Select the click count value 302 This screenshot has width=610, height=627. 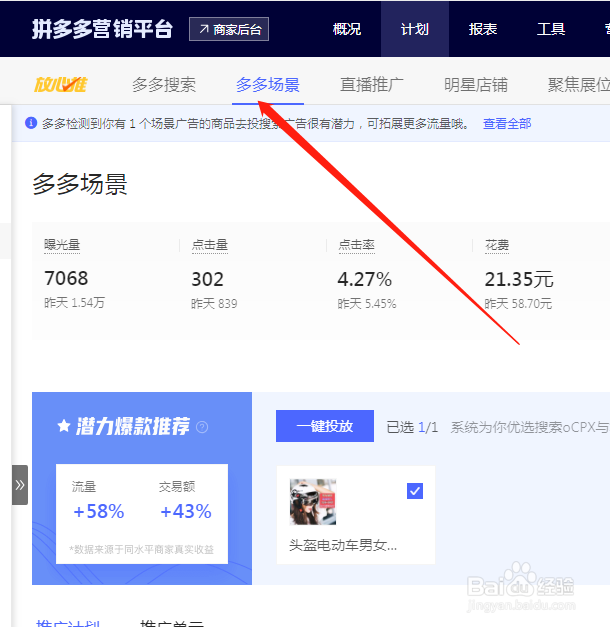tap(207, 279)
